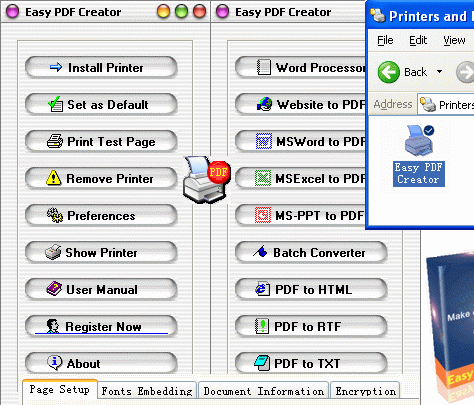Viewport: 474px width, 405px height.
Task: Click the red orb button in title bar
Action: (x=200, y=11)
